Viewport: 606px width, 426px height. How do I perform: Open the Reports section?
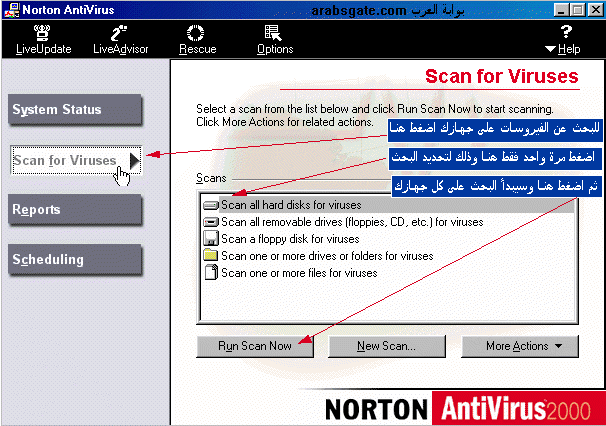click(x=75, y=210)
